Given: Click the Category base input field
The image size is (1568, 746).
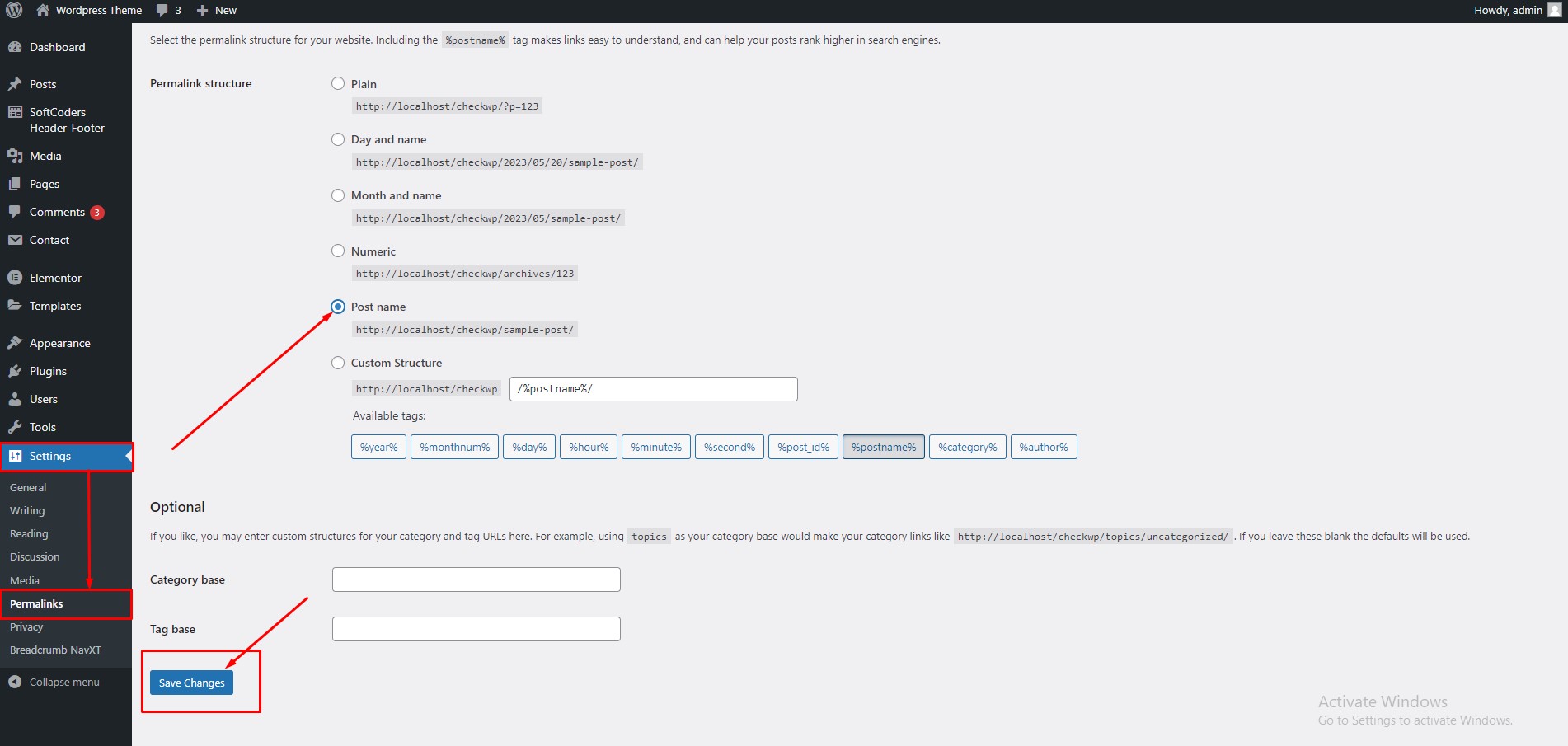Looking at the screenshot, I should (476, 579).
